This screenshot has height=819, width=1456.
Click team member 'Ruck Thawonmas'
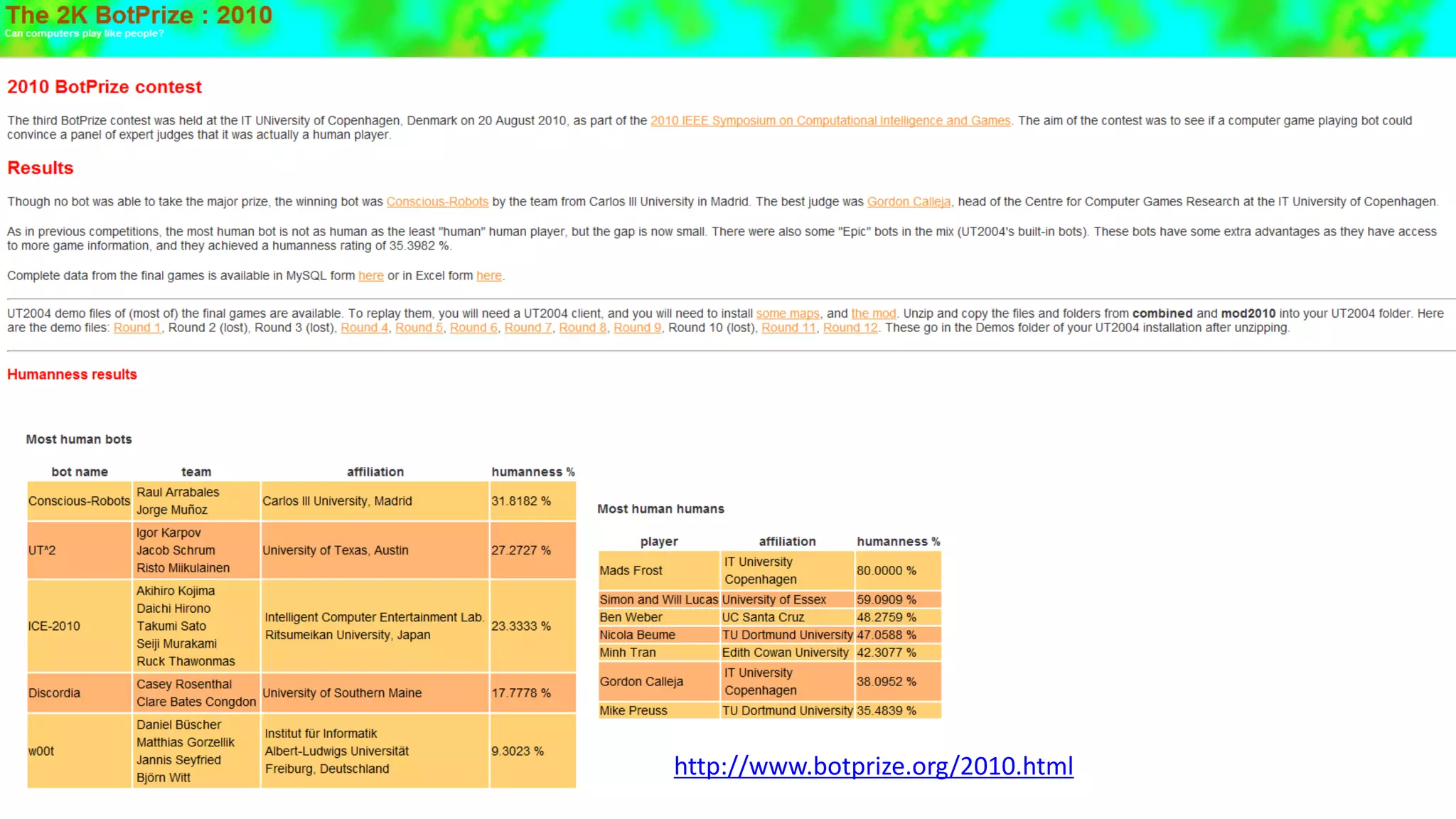[x=186, y=661]
